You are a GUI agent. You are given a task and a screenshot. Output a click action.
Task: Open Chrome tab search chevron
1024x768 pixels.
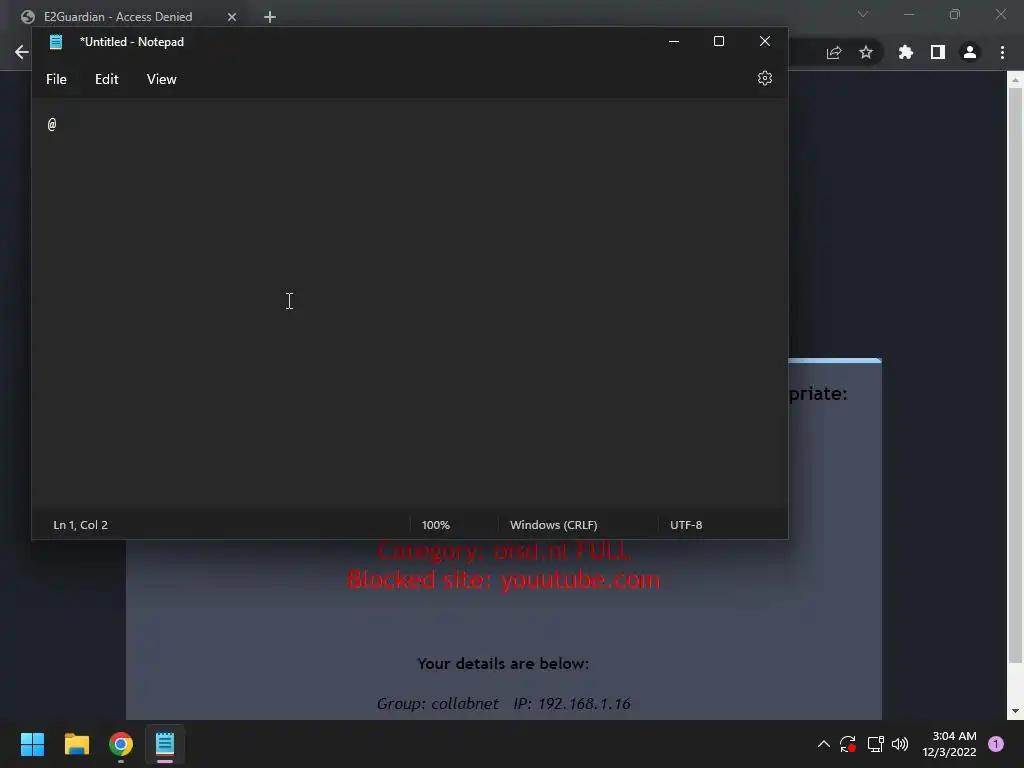pyautogui.click(x=863, y=14)
